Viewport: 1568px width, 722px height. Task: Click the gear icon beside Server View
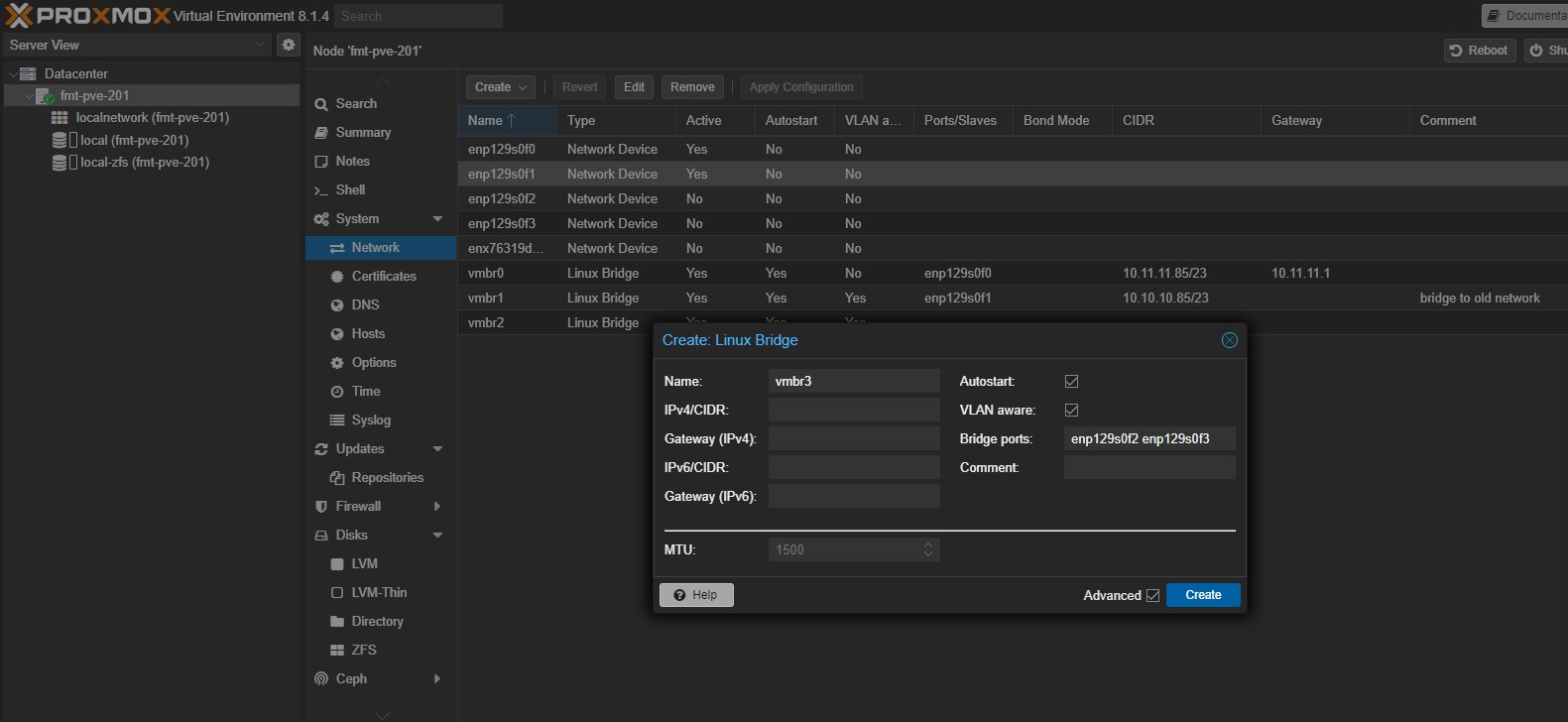[288, 45]
